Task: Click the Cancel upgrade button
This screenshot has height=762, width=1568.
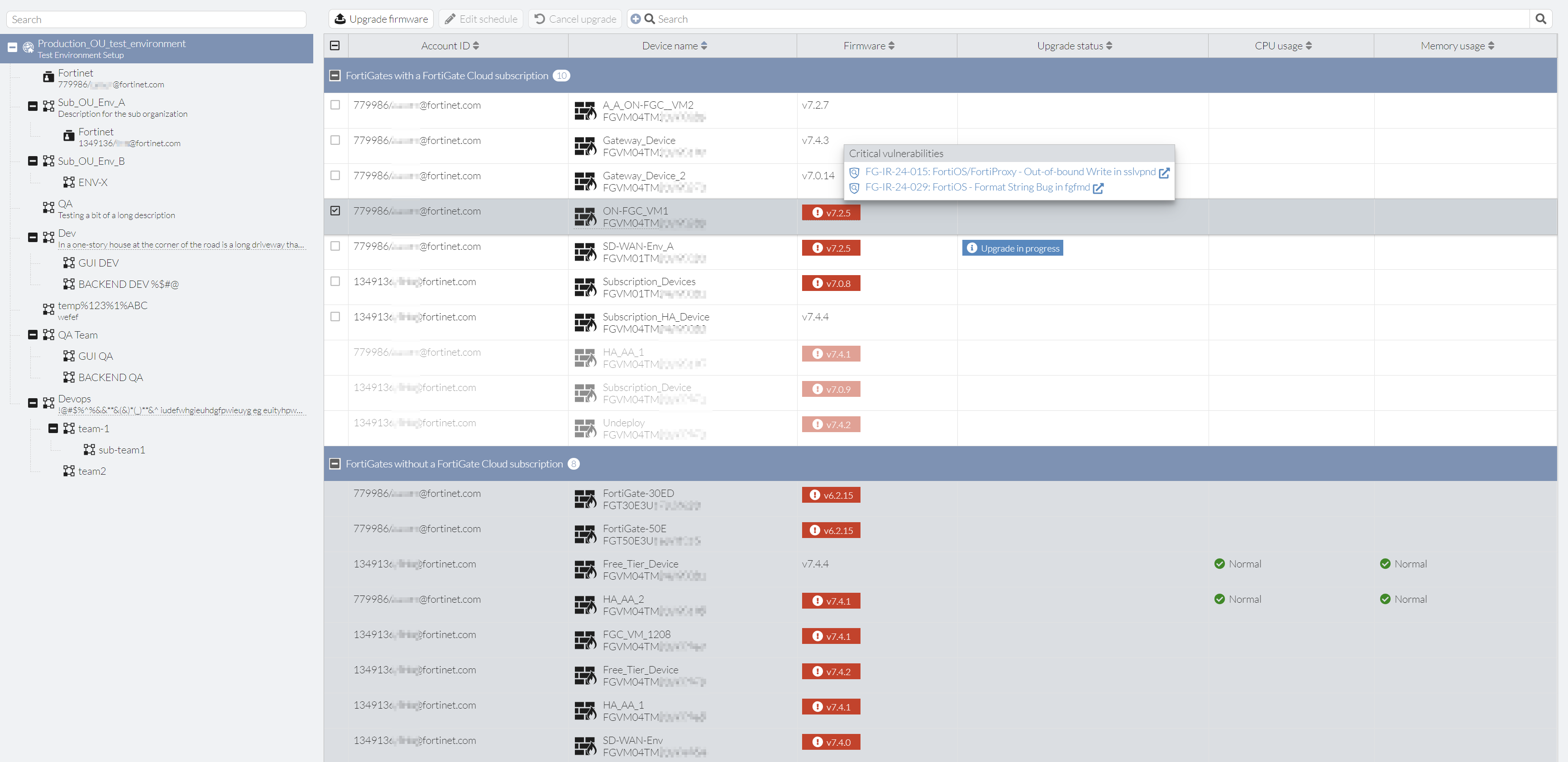Action: (x=575, y=19)
